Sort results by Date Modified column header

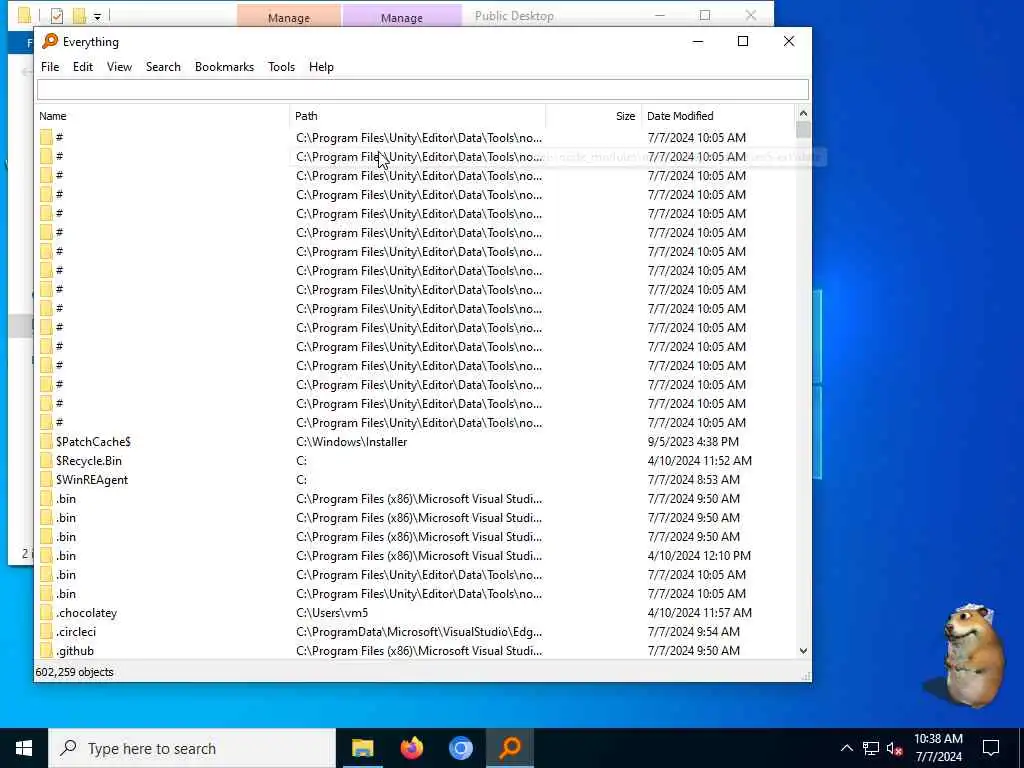tap(718, 116)
